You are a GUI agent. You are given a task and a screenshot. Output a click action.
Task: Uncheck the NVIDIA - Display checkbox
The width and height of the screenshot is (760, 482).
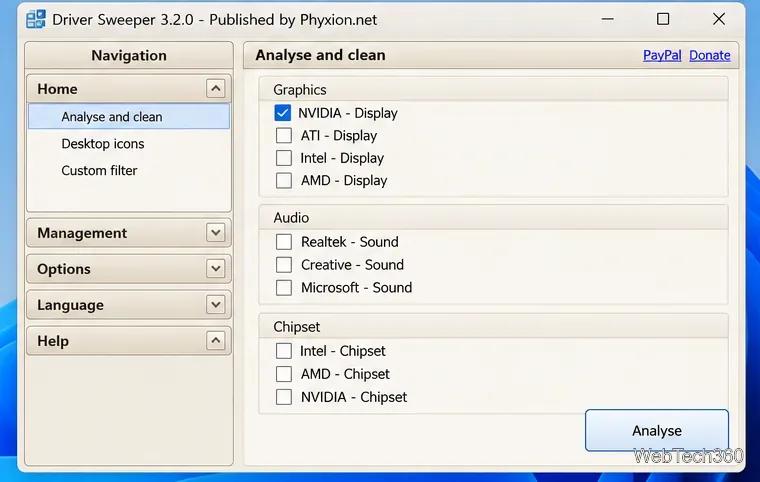[x=283, y=113]
